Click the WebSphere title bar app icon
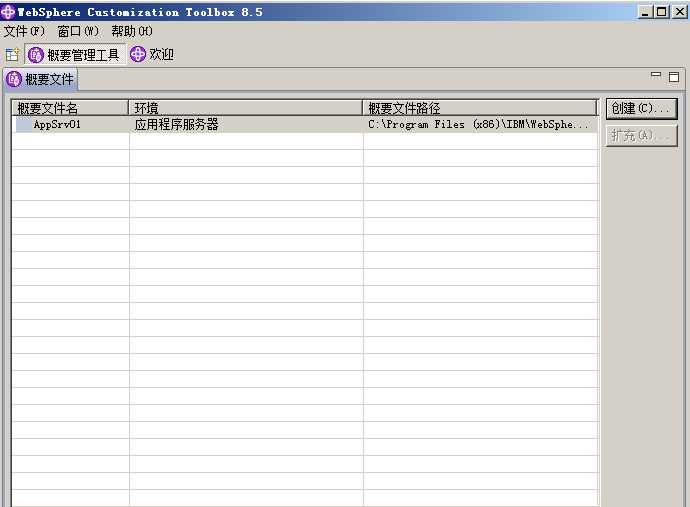This screenshot has height=507, width=690. point(7,11)
